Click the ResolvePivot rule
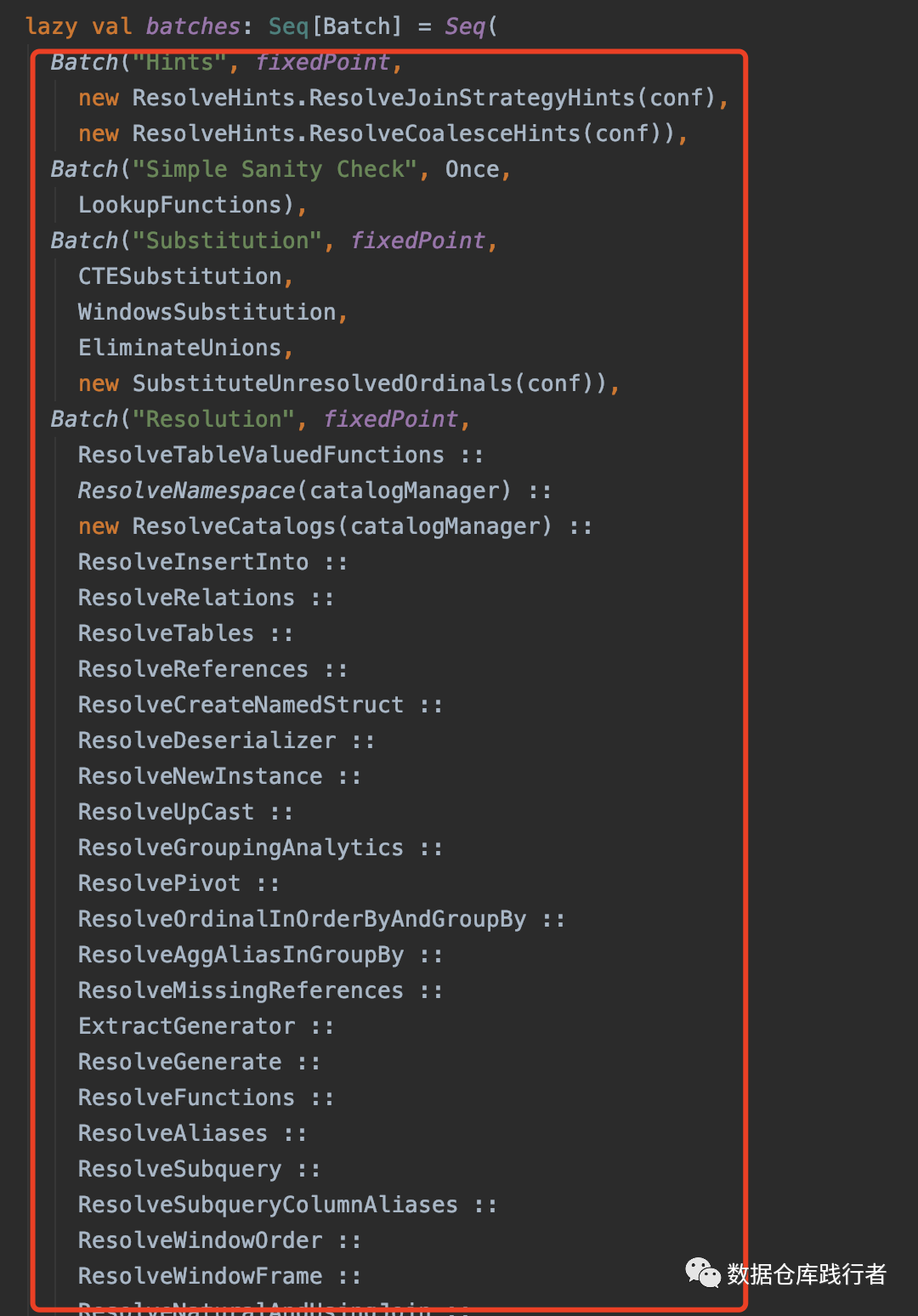This screenshot has height=1316, width=918. [x=159, y=883]
